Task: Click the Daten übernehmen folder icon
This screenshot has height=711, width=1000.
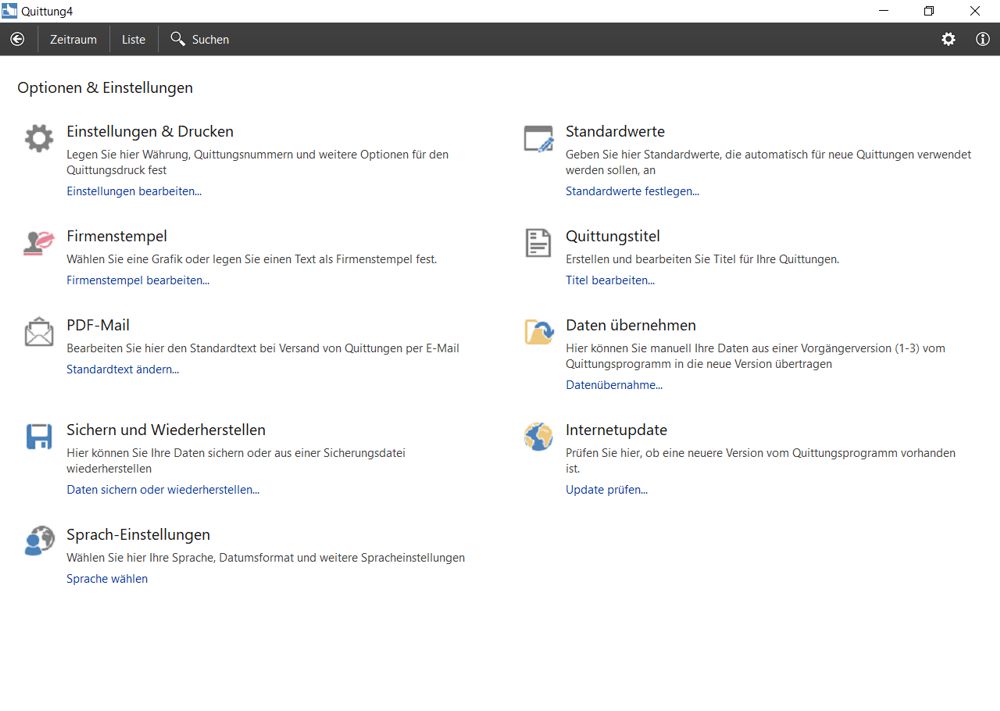Action: [x=538, y=332]
